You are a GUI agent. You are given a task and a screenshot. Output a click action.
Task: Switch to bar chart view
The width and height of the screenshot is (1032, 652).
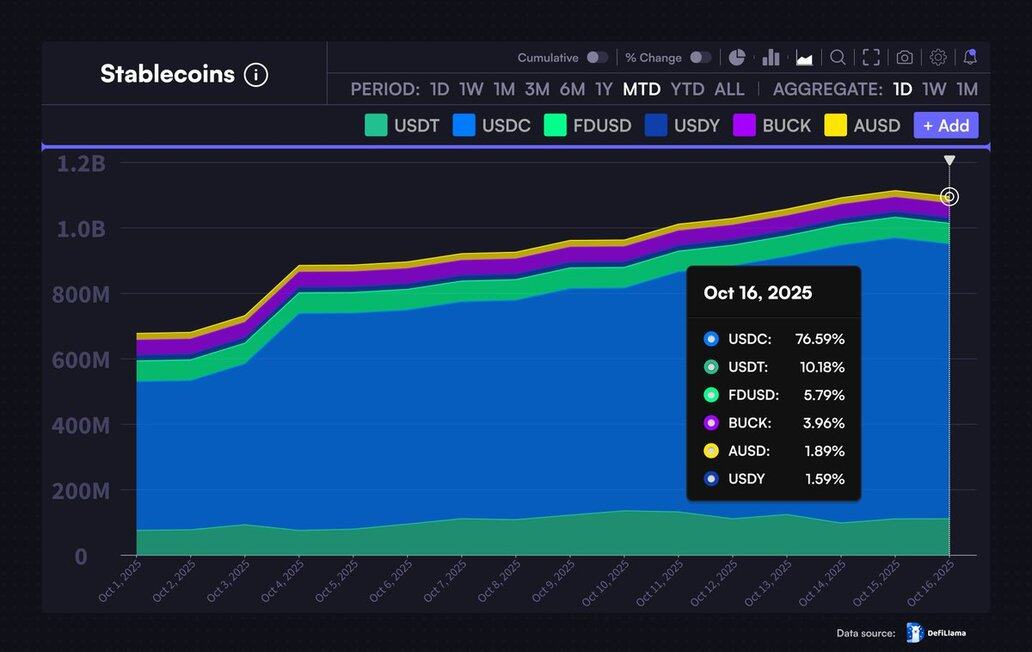771,58
